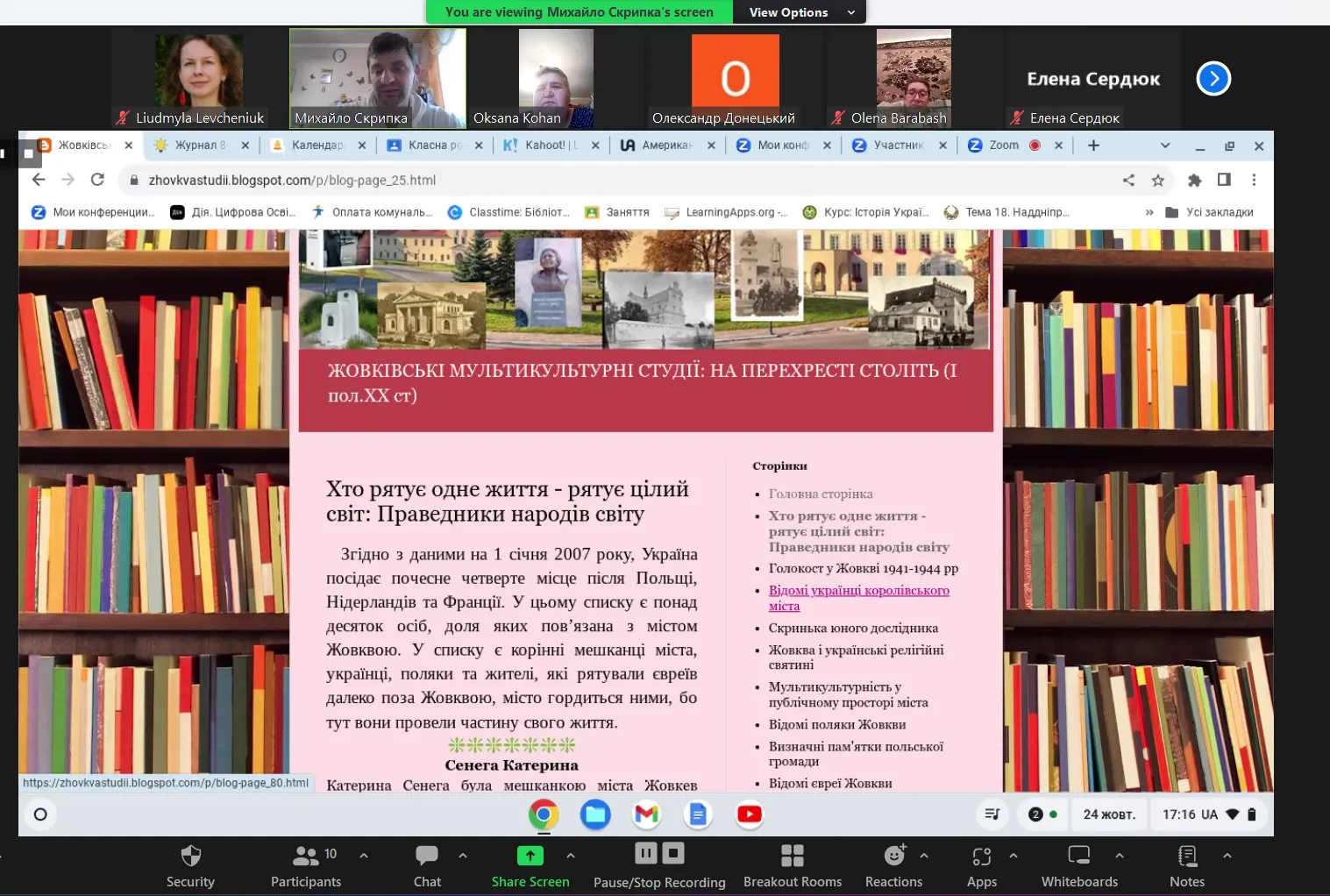Switch to Журнал tab
This screenshot has width=1330, height=896.
(201, 146)
